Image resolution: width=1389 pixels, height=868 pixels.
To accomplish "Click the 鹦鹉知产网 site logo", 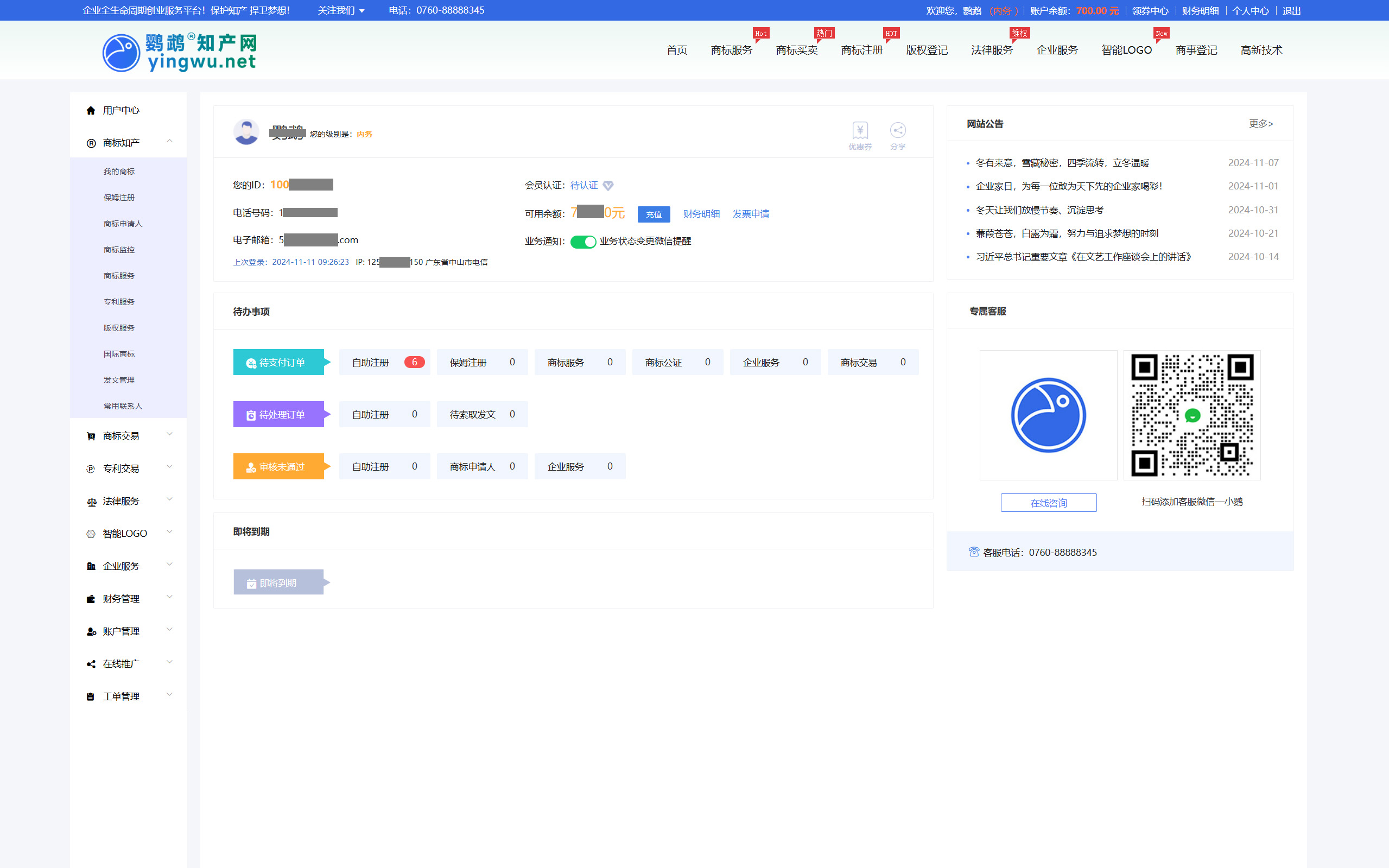I will pos(179,52).
